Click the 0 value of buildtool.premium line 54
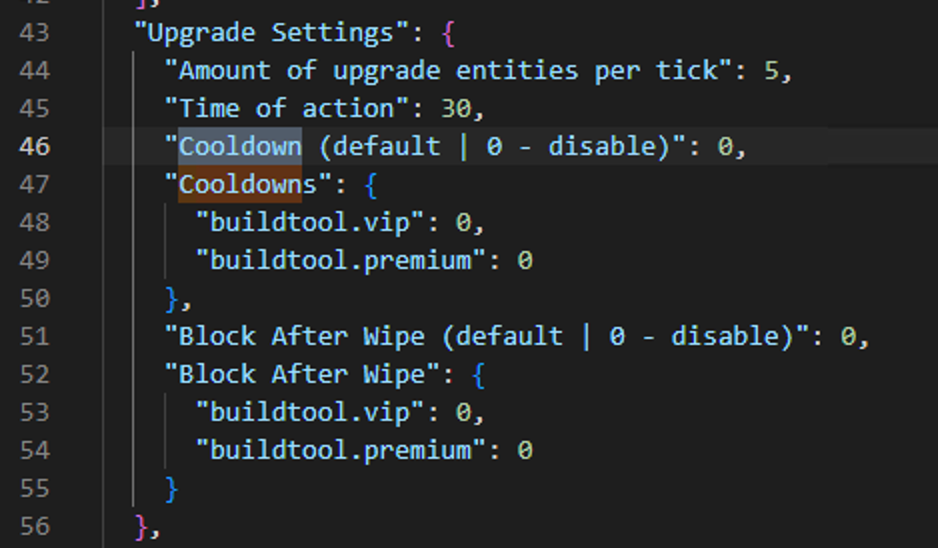 (x=525, y=450)
